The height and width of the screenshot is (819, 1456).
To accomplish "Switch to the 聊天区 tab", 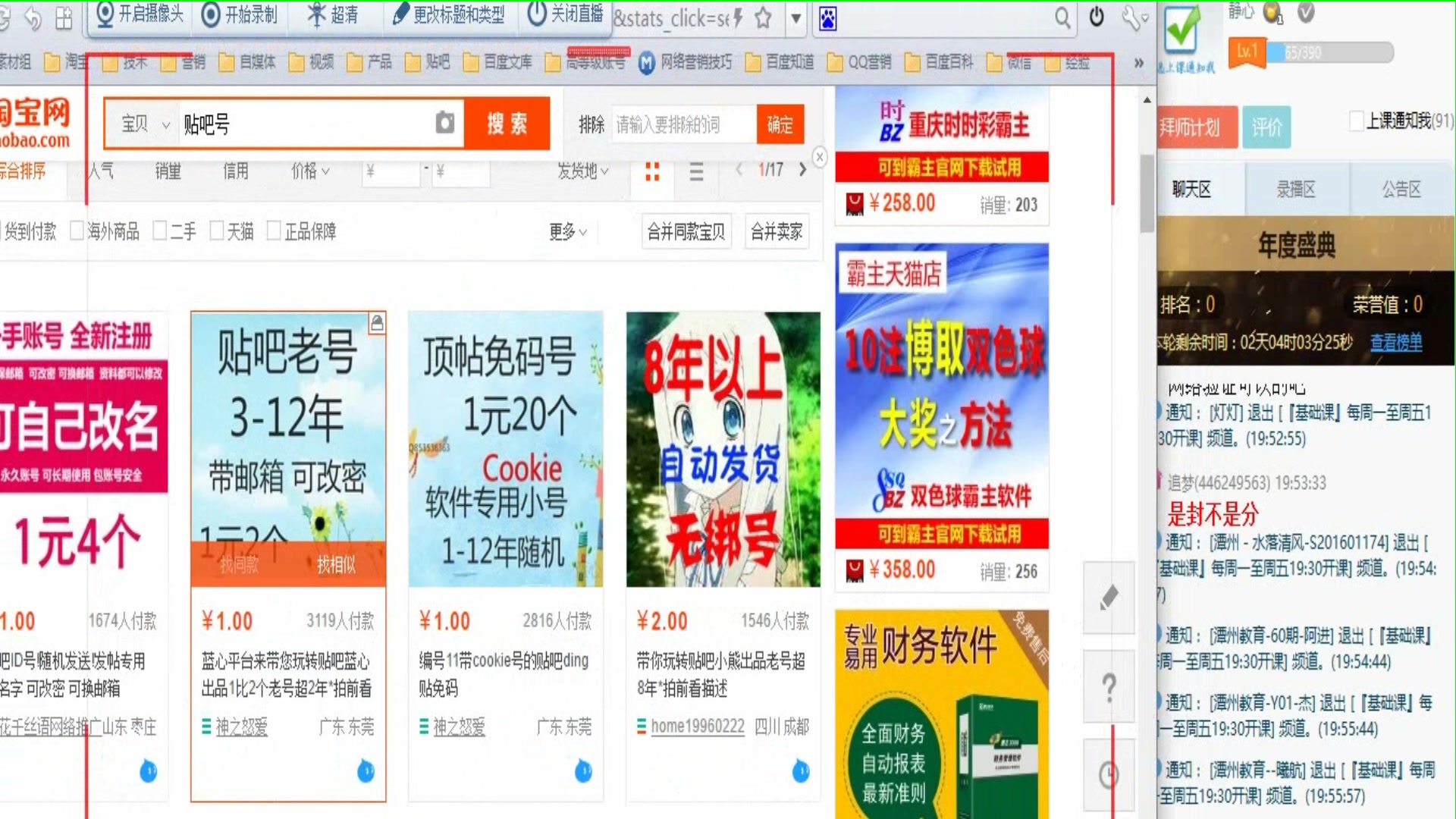I will pyautogui.click(x=1200, y=190).
